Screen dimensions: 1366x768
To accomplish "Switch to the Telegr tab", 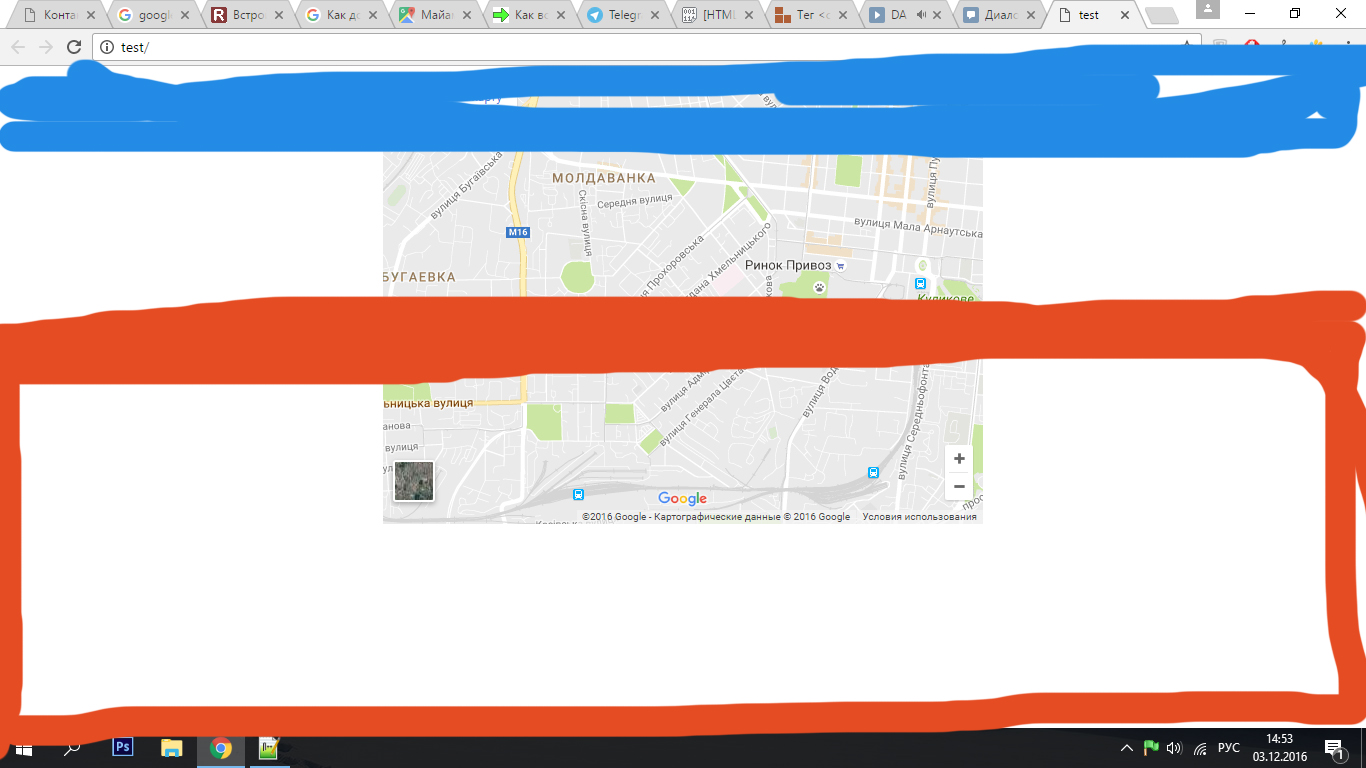I will tap(622, 15).
